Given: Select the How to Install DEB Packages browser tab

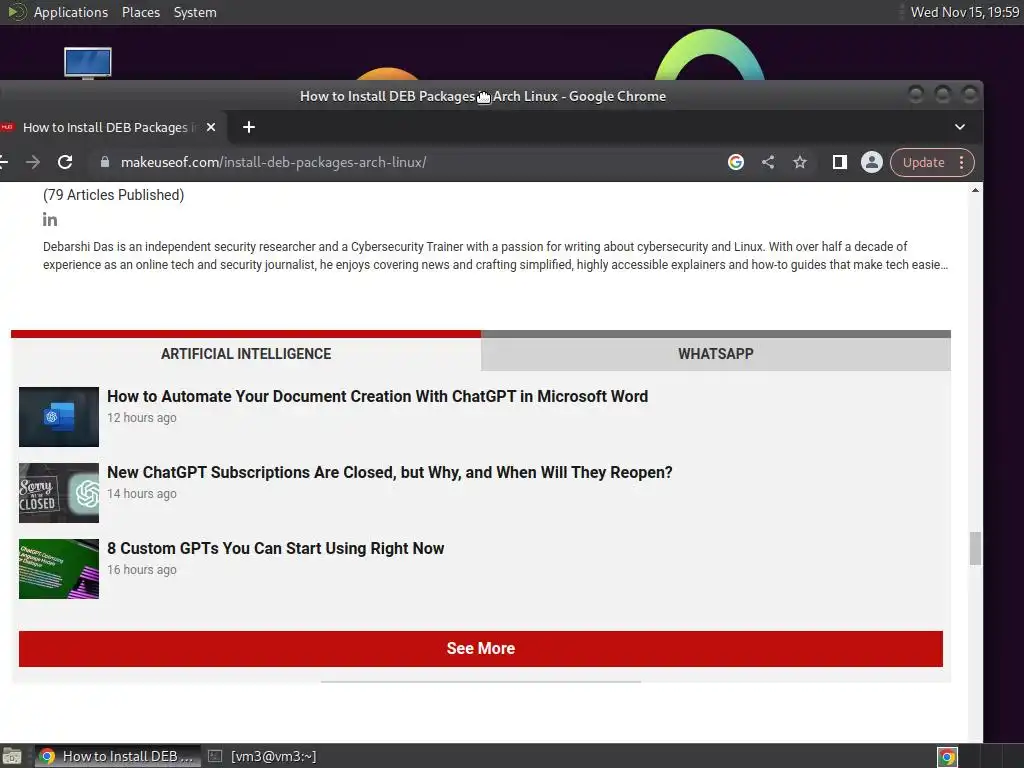Looking at the screenshot, I should [x=108, y=127].
